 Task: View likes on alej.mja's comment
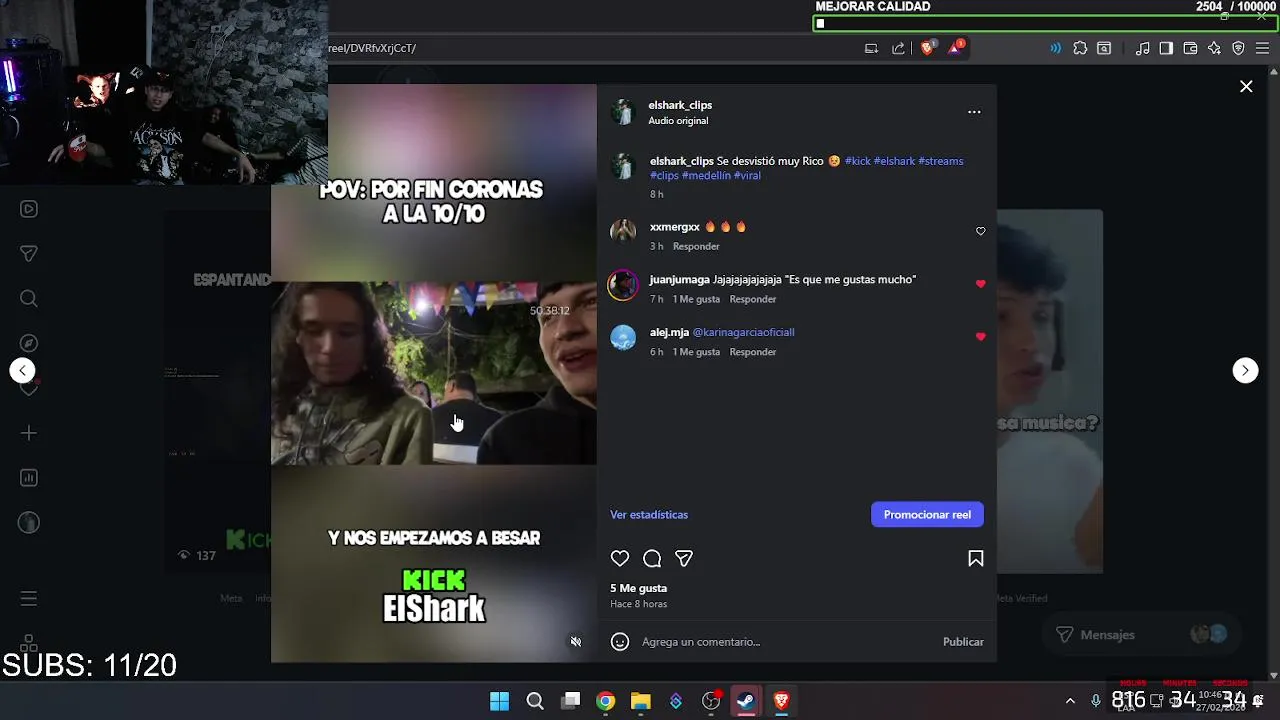point(696,352)
